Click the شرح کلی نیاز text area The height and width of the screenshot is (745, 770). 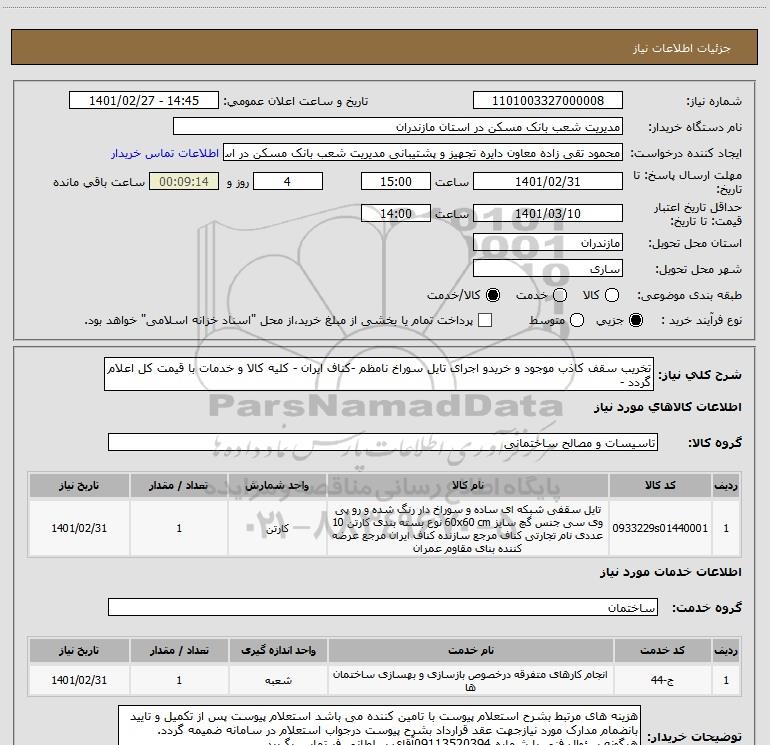click(x=379, y=374)
